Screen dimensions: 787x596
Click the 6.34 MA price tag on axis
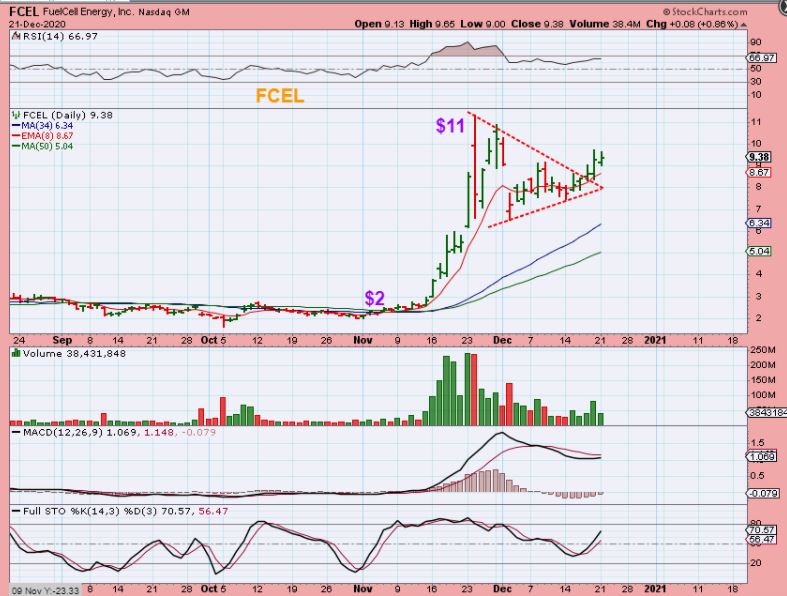(759, 223)
